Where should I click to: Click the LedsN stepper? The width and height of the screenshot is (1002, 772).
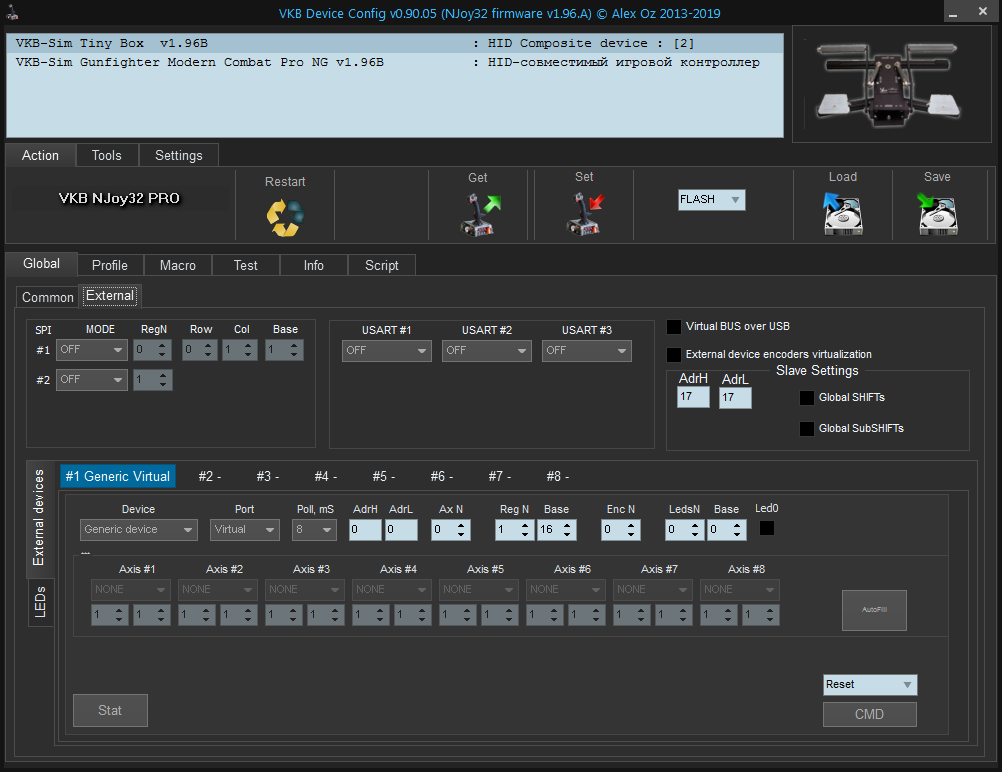click(684, 530)
